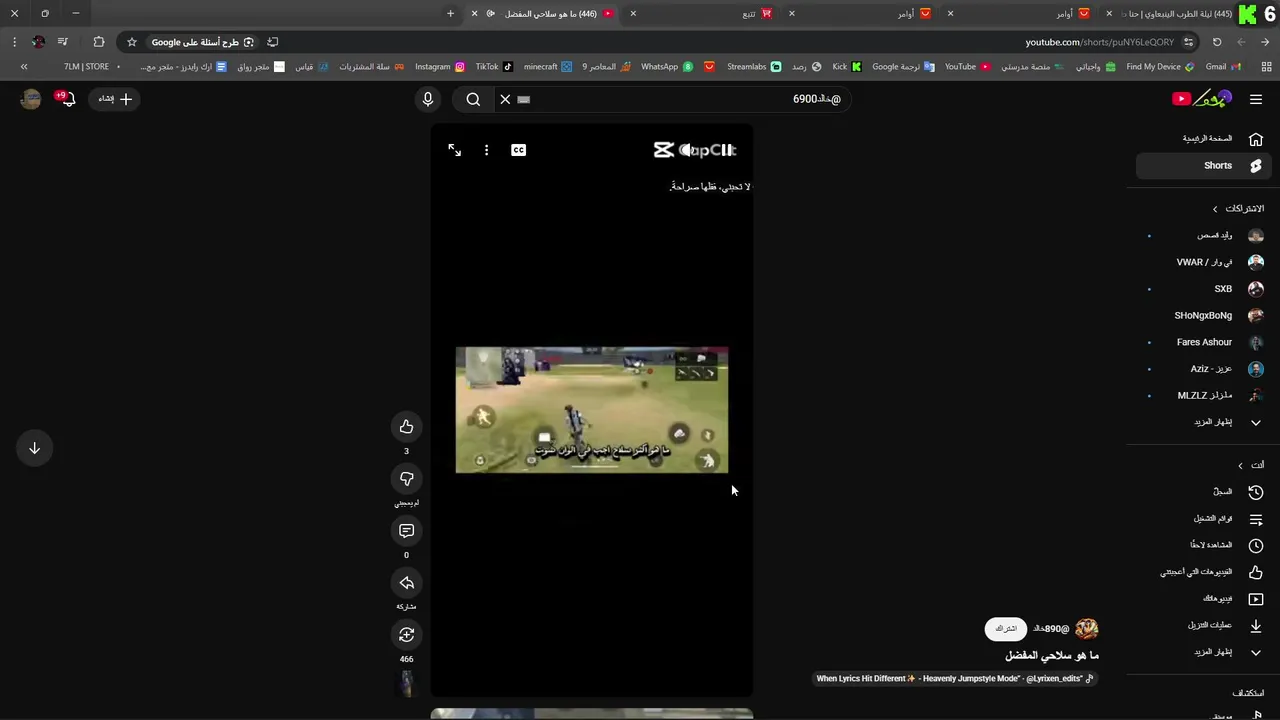
Task: Open the Create (إنشاء) button
Action: point(115,99)
